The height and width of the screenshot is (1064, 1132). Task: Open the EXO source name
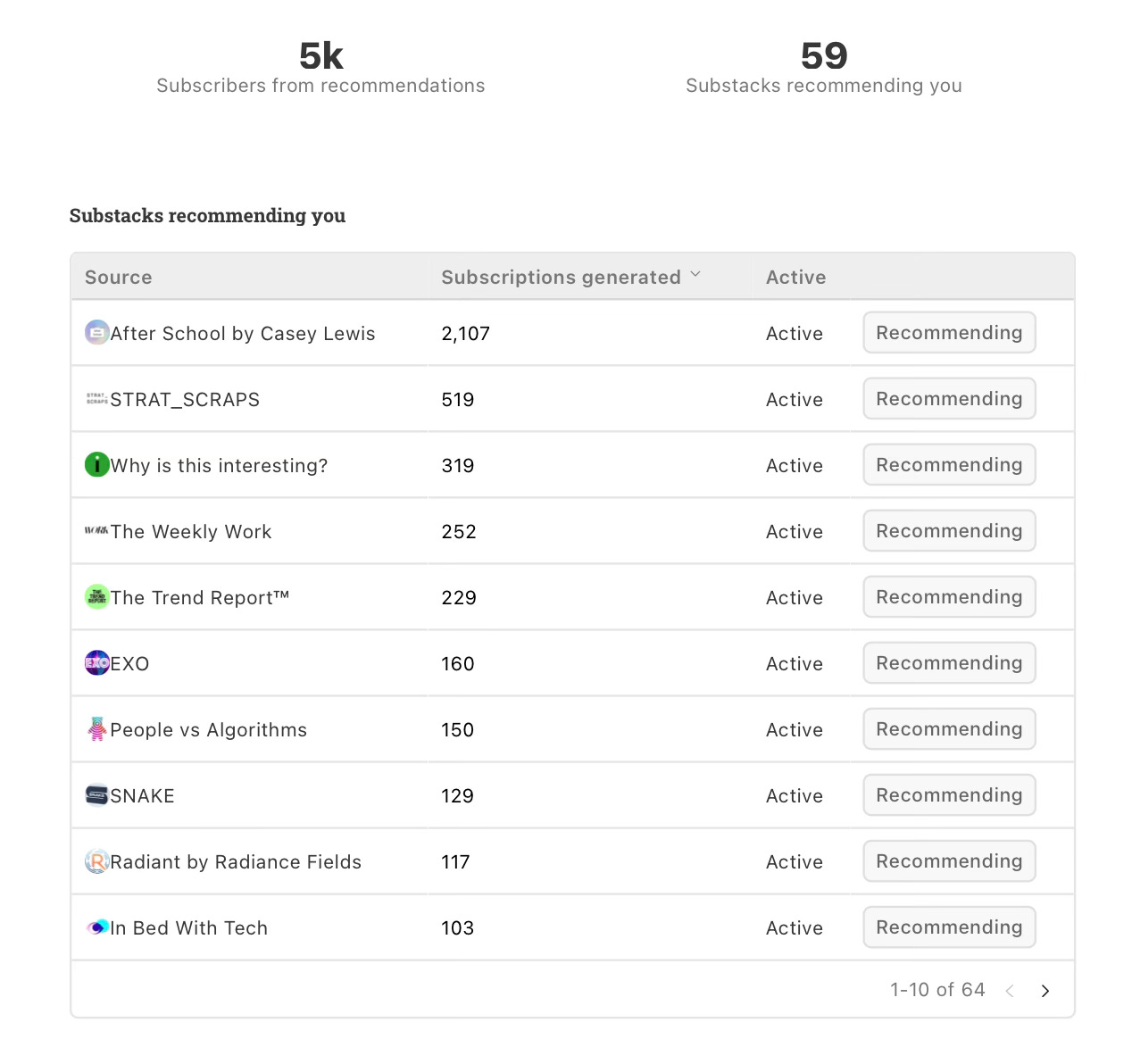point(129,664)
